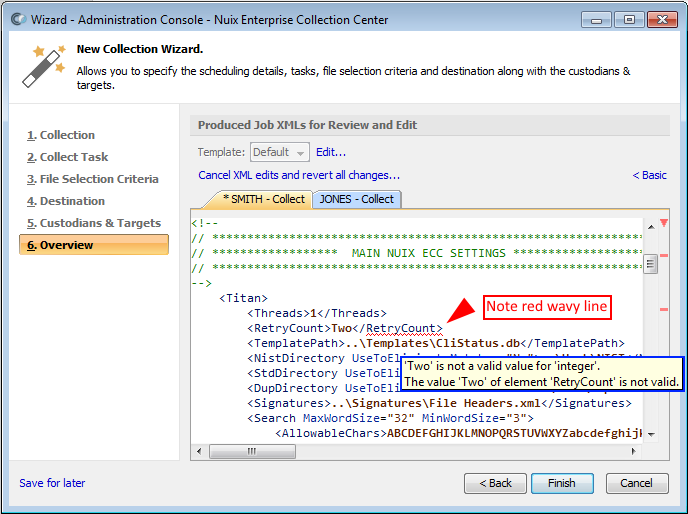
Task: Click the red error triangle marker
Action: pyautogui.click(x=664, y=223)
